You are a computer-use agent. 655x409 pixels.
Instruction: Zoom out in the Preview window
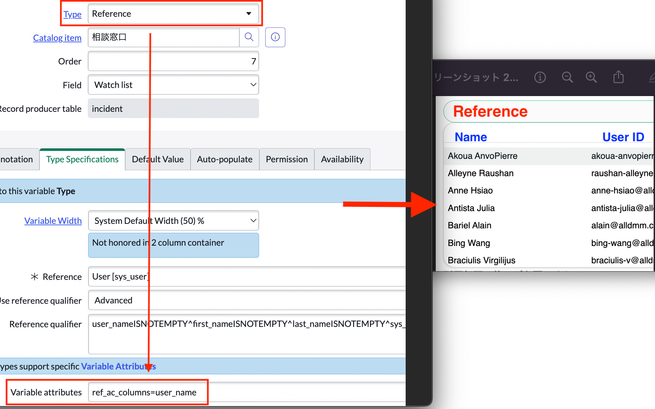coord(567,77)
